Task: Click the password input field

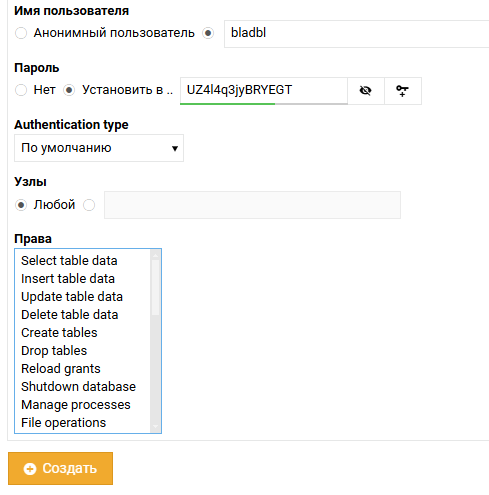Action: click(264, 91)
